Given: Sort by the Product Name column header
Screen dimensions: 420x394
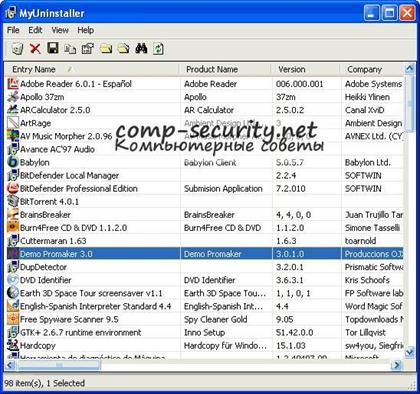Looking at the screenshot, I should (225, 69).
